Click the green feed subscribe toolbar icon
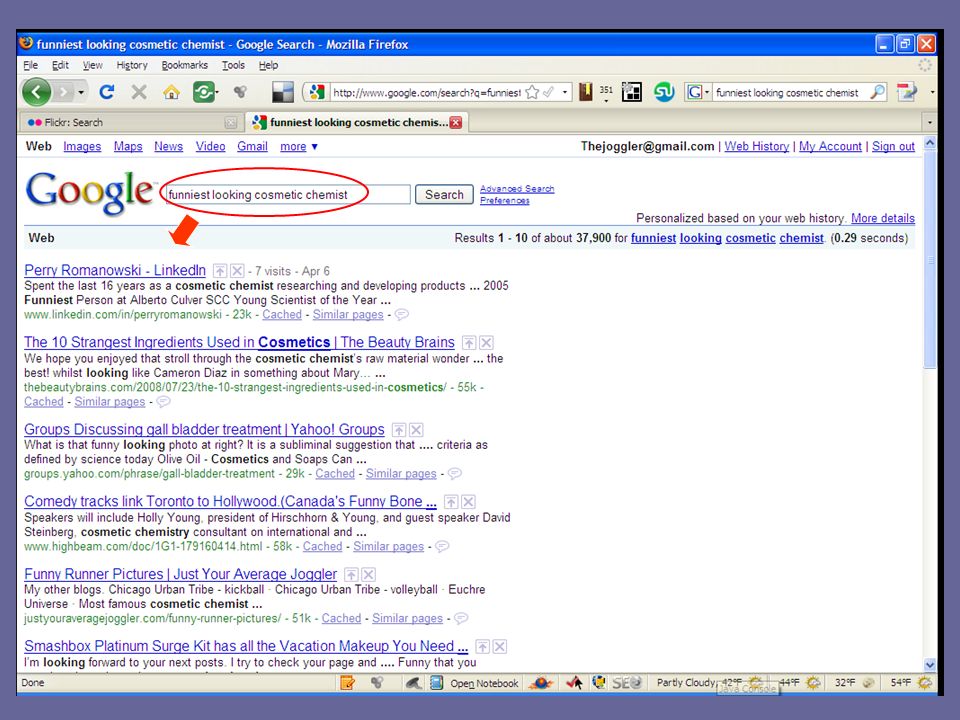This screenshot has width=960, height=720. click(x=204, y=92)
